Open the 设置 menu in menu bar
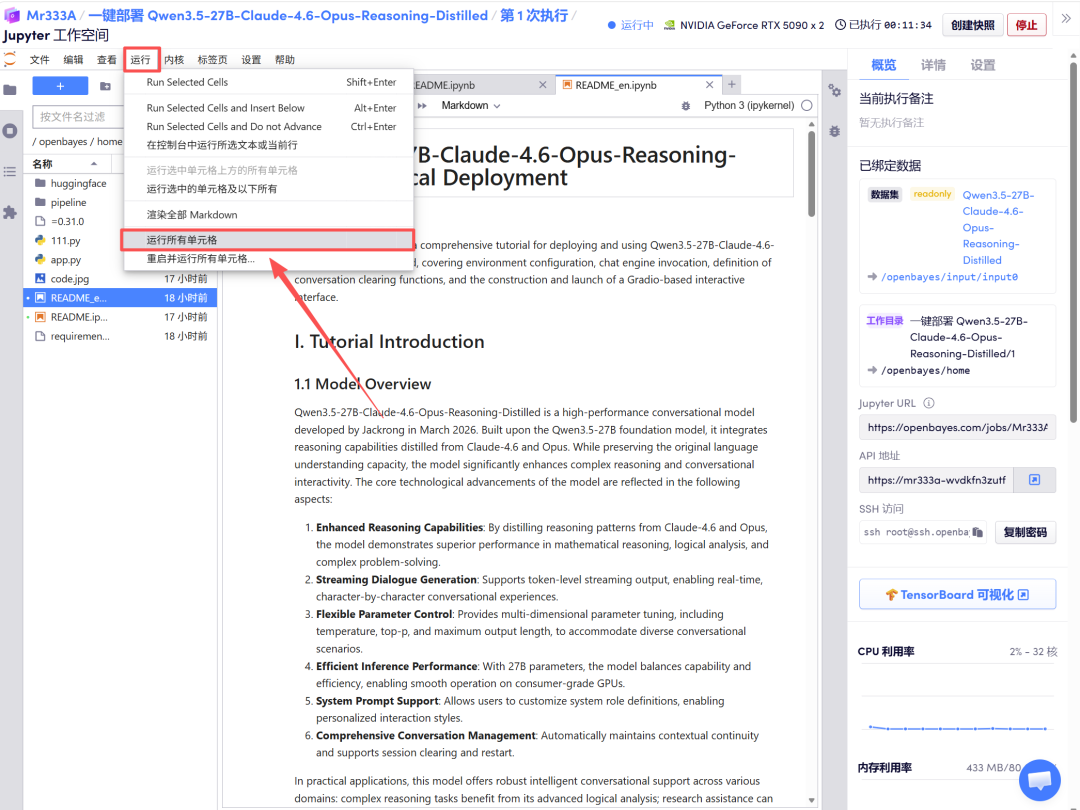This screenshot has height=810, width=1080. click(251, 60)
